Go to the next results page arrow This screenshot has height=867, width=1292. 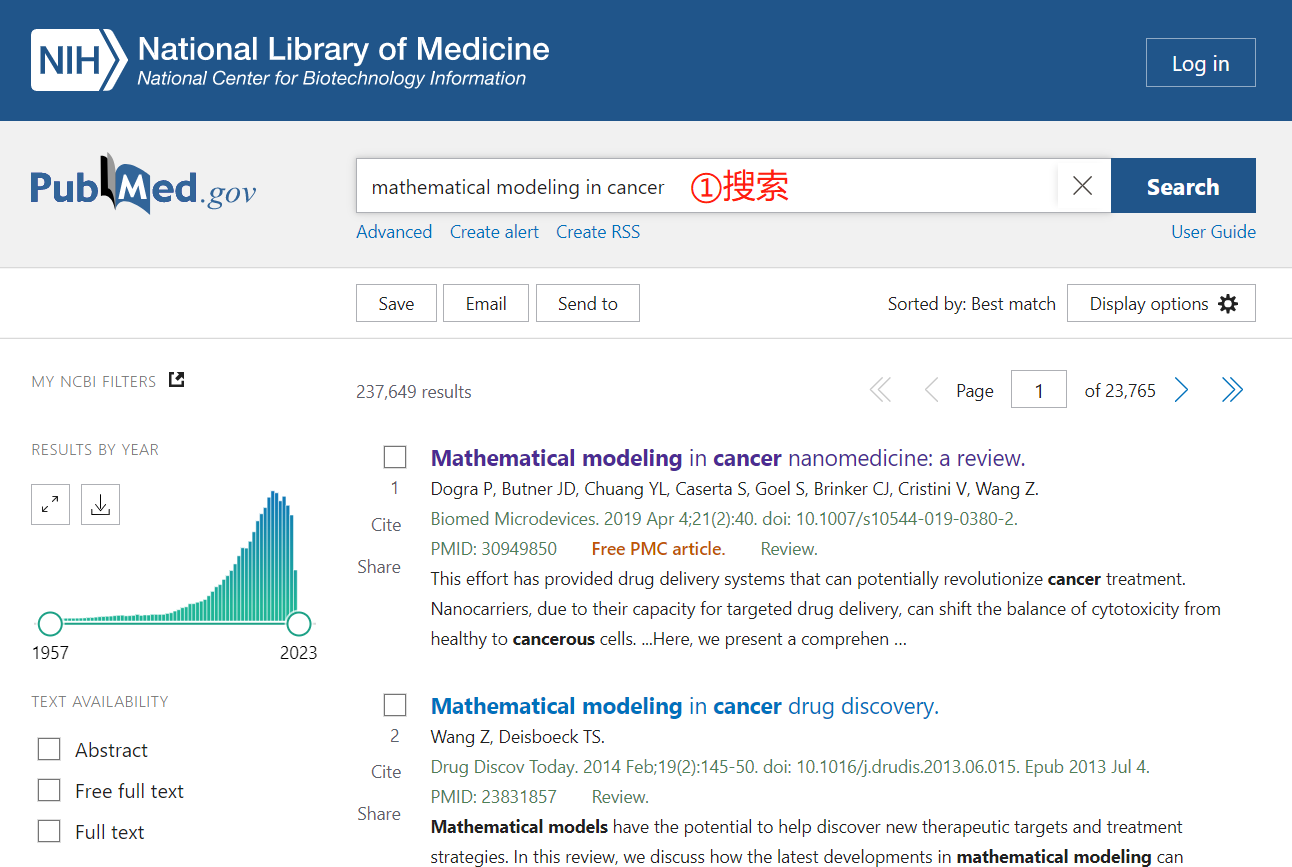tap(1181, 390)
